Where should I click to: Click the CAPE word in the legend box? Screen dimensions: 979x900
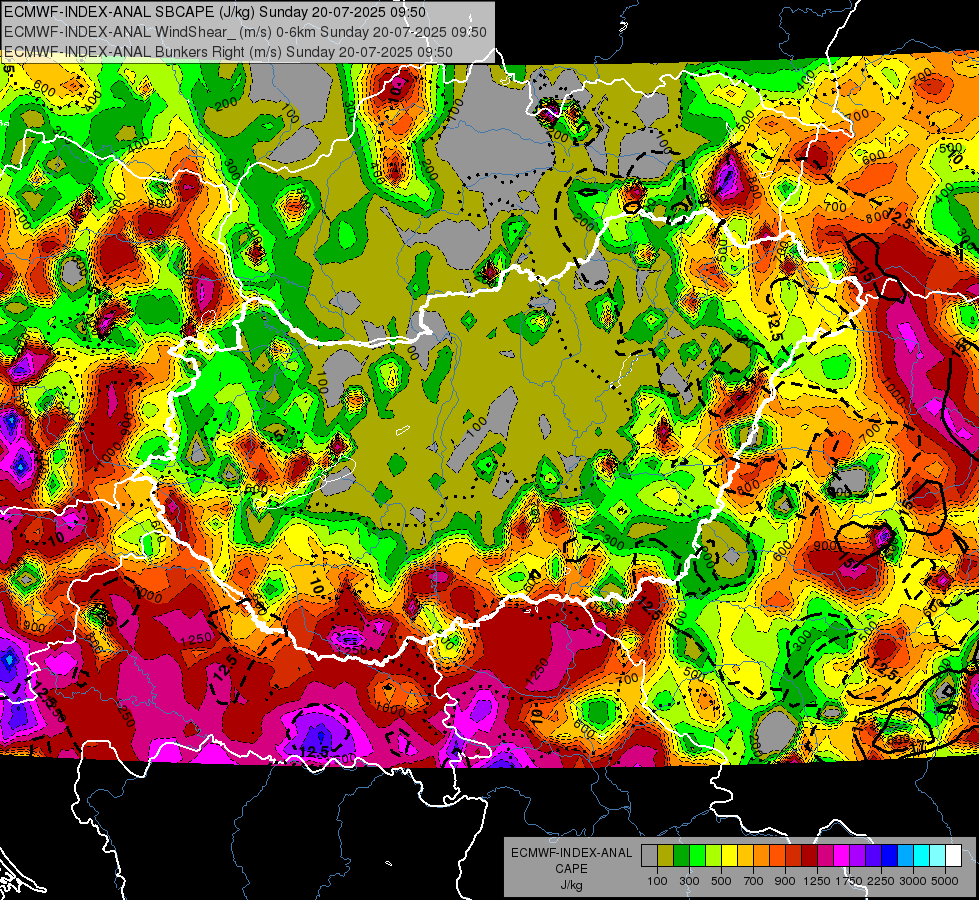point(571,869)
